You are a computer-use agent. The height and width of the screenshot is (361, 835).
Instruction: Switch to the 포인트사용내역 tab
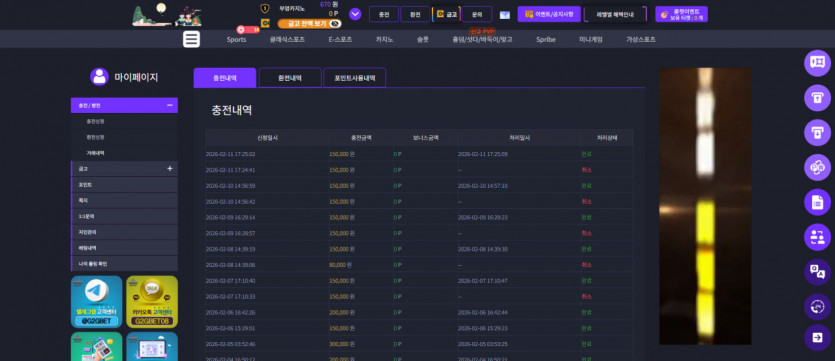point(355,78)
